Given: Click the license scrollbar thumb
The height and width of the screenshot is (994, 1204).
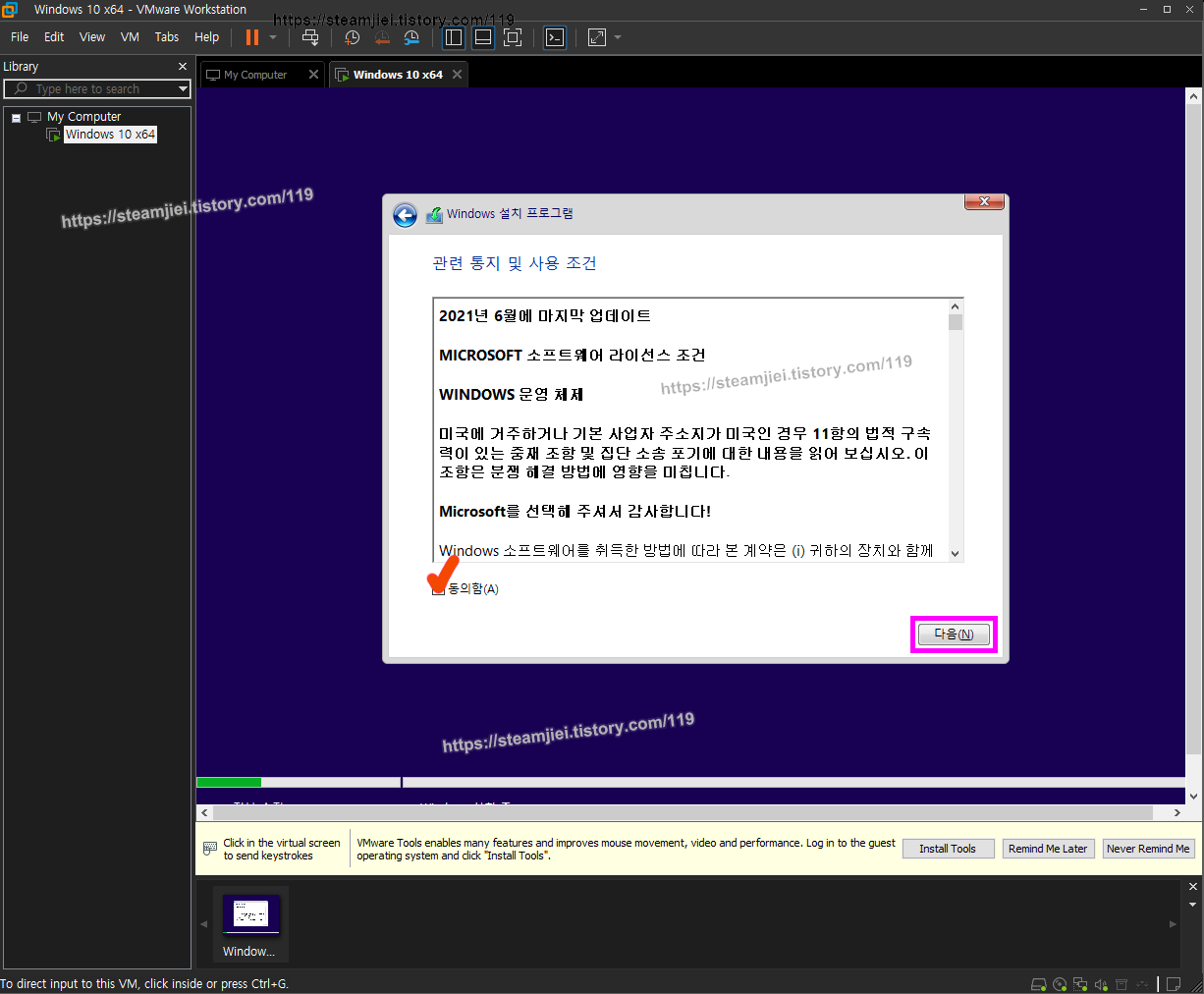Looking at the screenshot, I should coord(956,322).
